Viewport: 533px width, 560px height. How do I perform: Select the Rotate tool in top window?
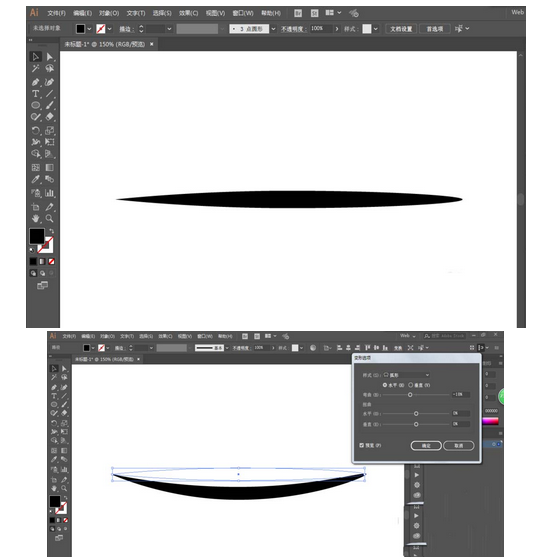pos(35,130)
